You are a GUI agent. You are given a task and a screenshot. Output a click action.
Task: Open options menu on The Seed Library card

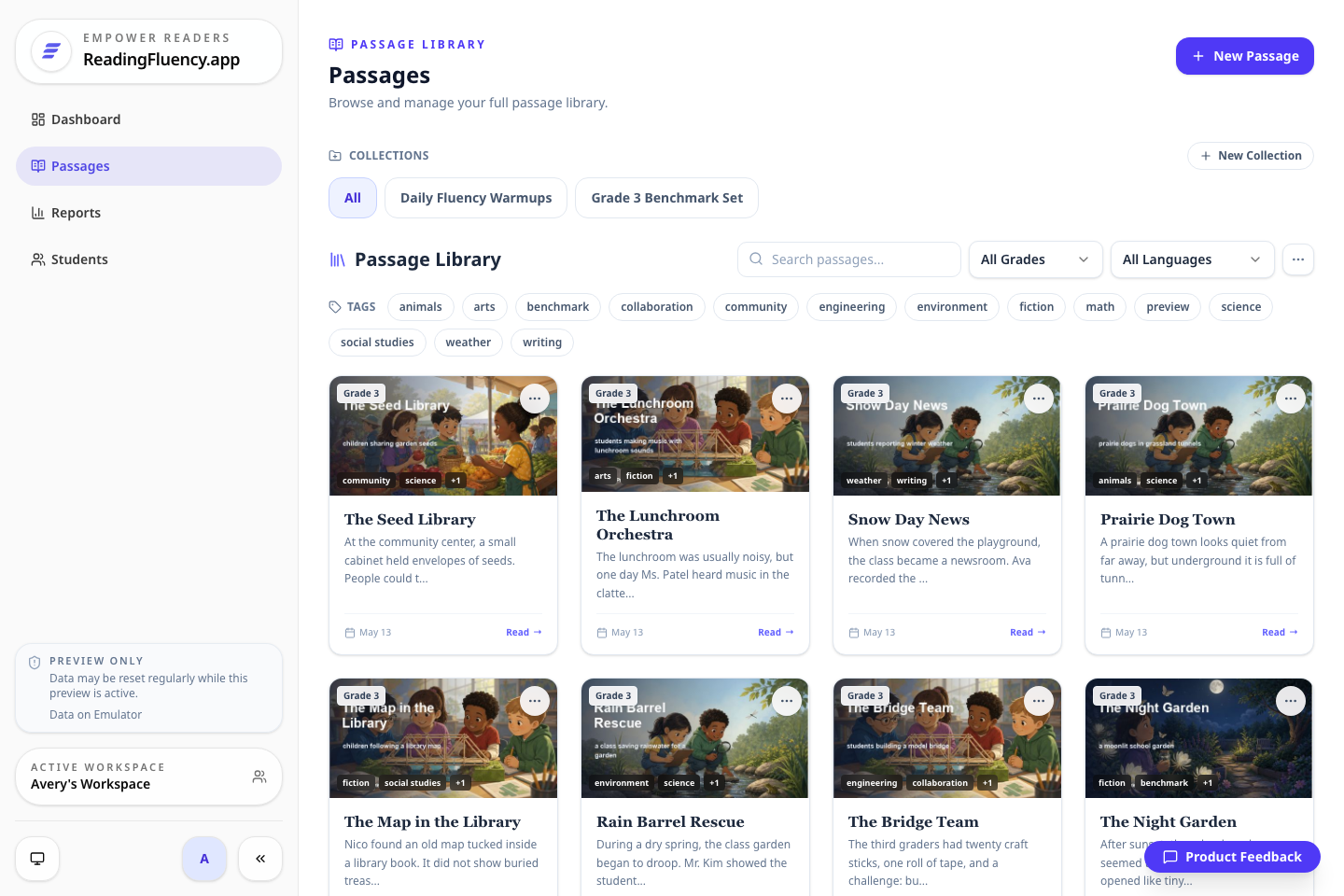click(x=535, y=399)
